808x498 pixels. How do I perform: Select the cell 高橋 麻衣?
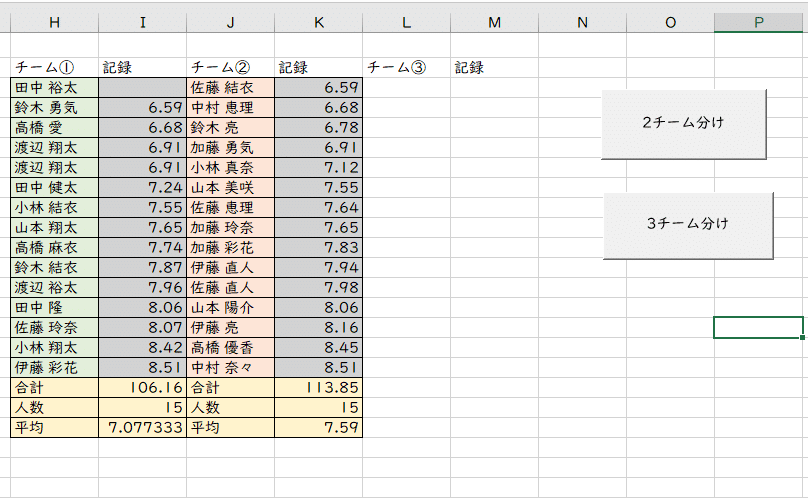click(54, 248)
